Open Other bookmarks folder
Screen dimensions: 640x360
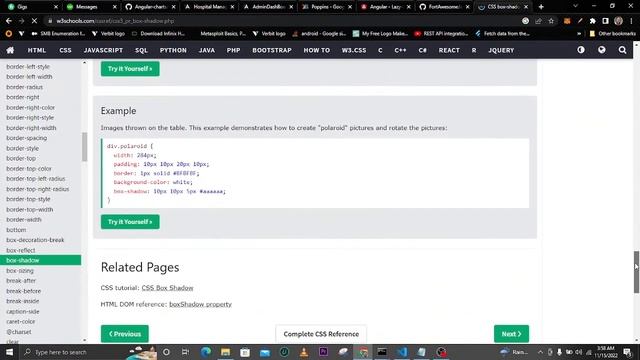[x=612, y=34]
